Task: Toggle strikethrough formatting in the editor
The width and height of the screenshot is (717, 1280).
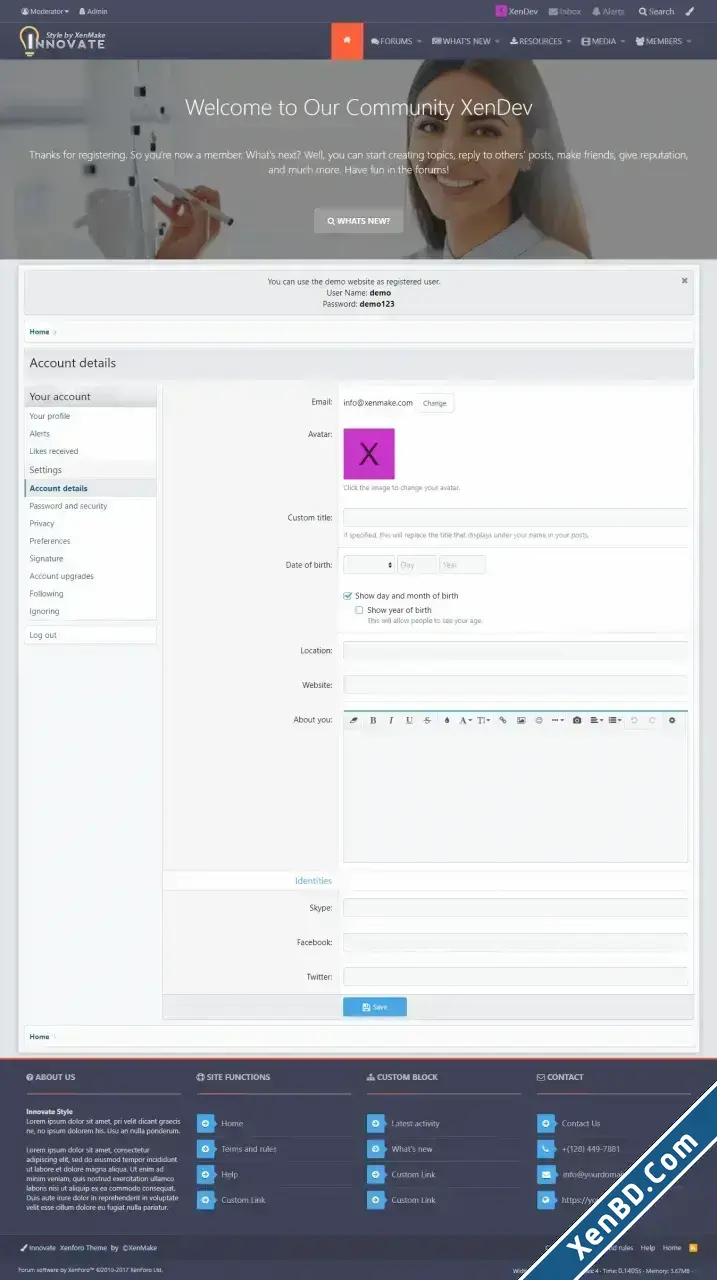Action: point(427,720)
